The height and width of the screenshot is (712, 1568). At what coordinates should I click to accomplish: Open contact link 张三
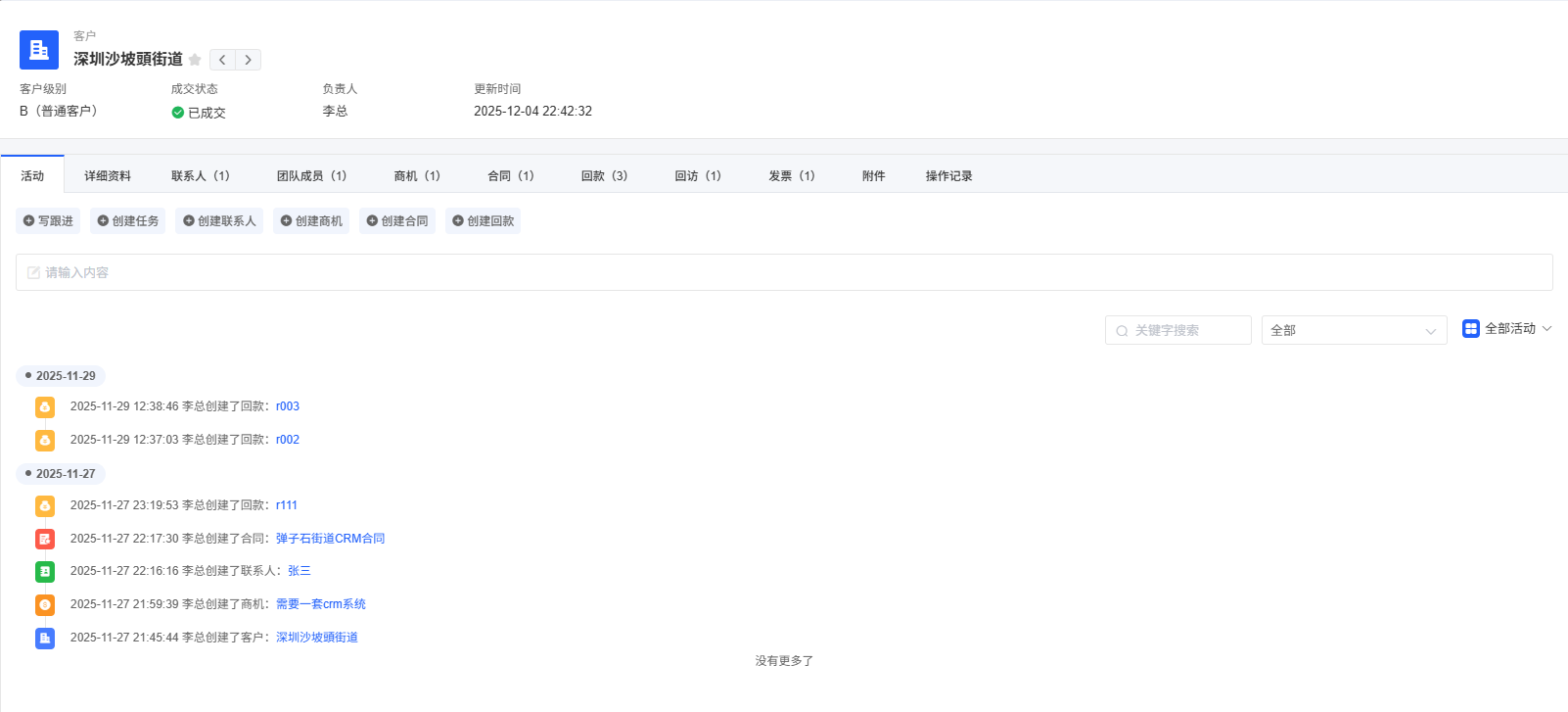300,571
